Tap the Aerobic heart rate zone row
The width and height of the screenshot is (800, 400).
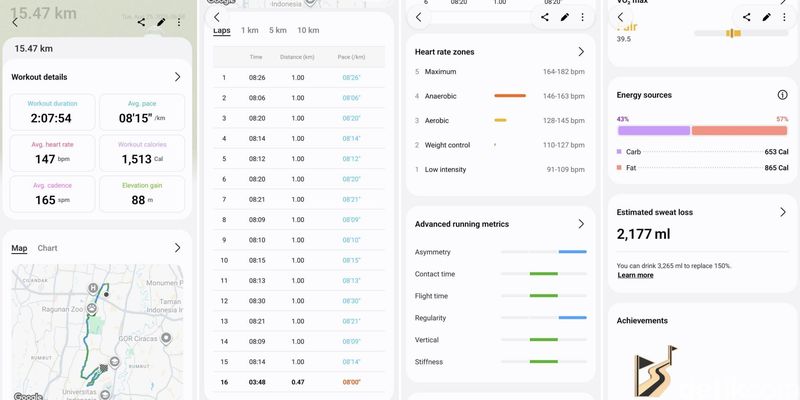click(500, 120)
